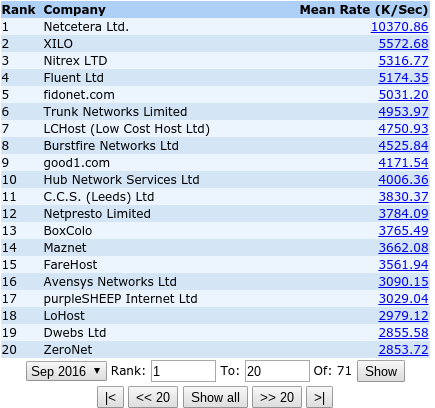The height and width of the screenshot is (408, 435).
Task: Jump to last page button
Action: click(319, 397)
